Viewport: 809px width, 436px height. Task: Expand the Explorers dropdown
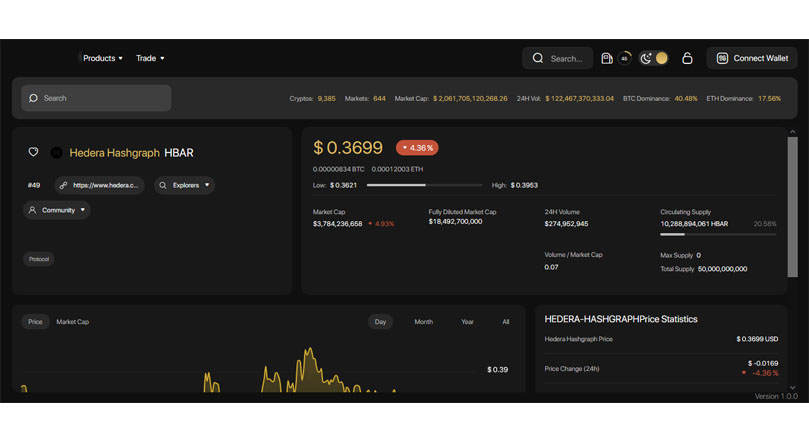184,185
